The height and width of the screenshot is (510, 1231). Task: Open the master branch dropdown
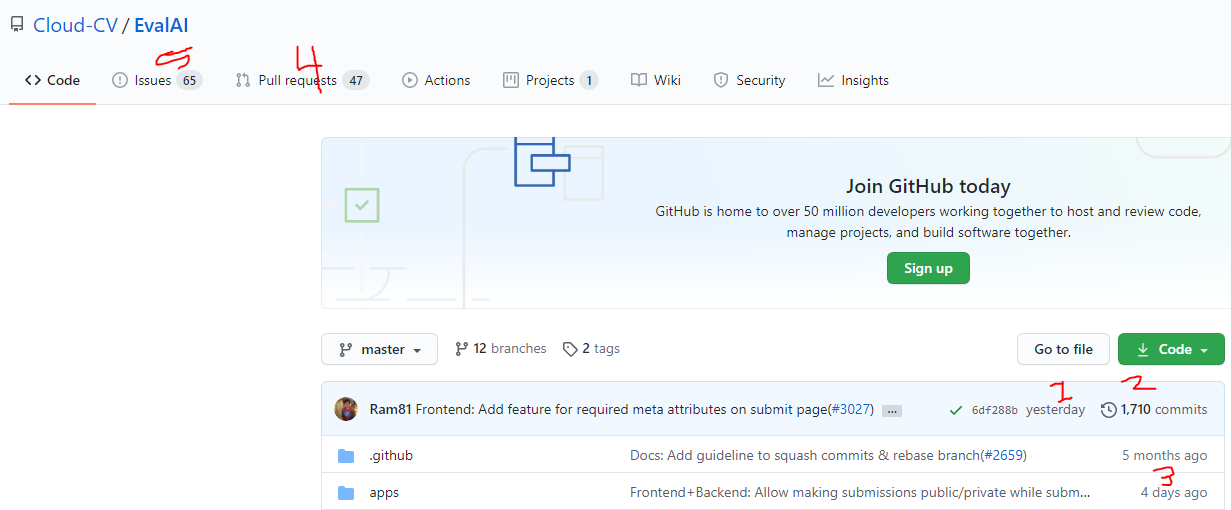tap(379, 349)
